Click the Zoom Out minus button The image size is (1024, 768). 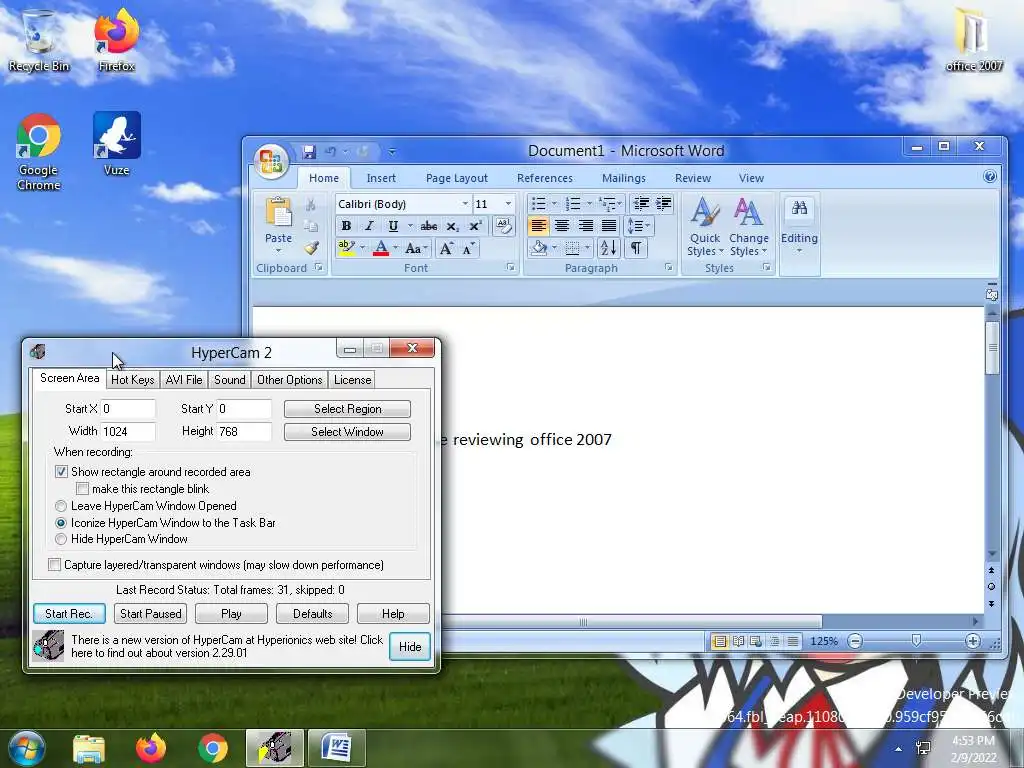pyautogui.click(x=854, y=641)
